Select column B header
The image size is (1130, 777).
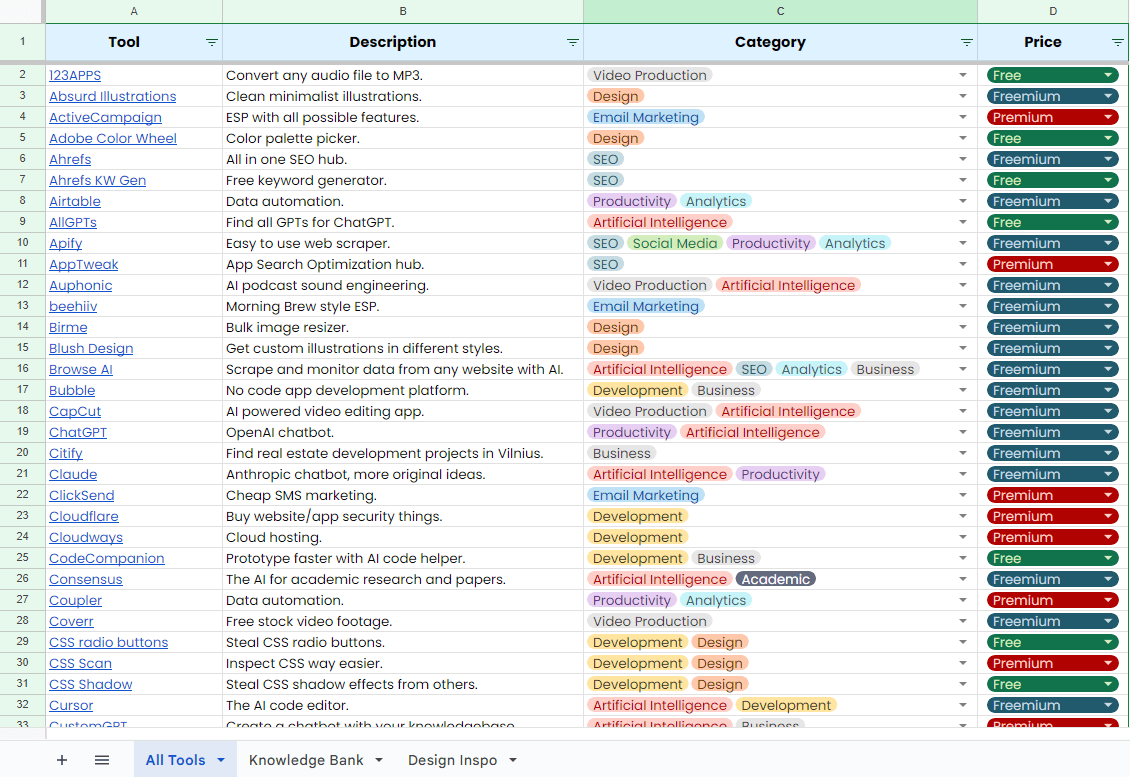point(403,11)
